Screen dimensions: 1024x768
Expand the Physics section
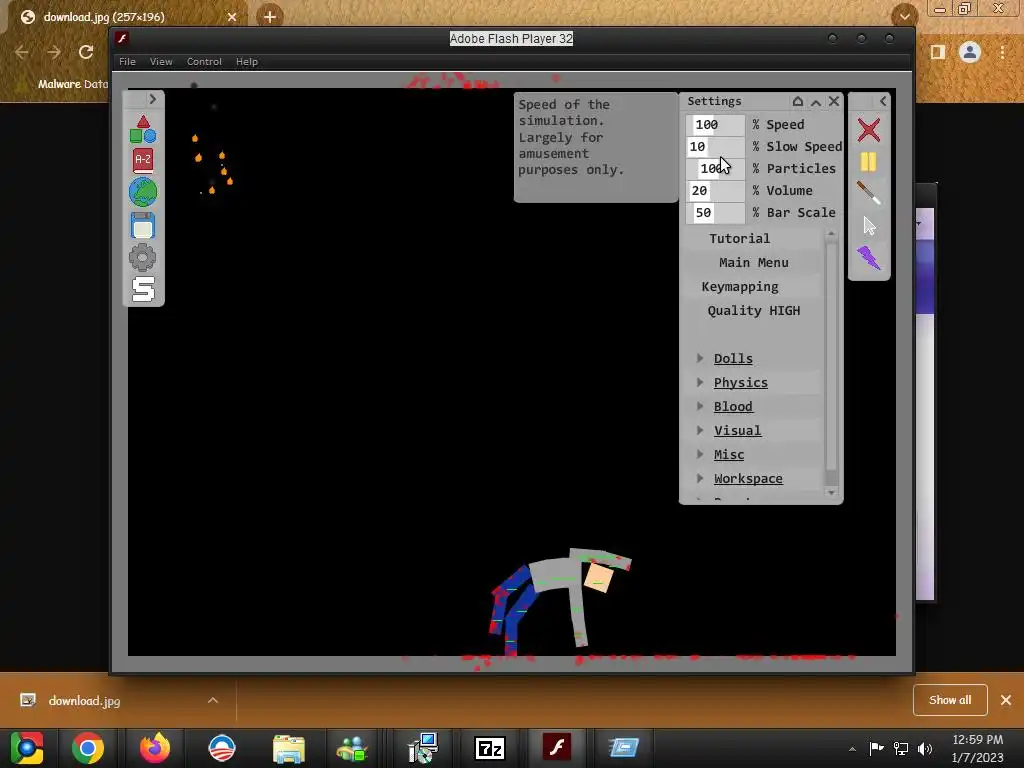[741, 383]
